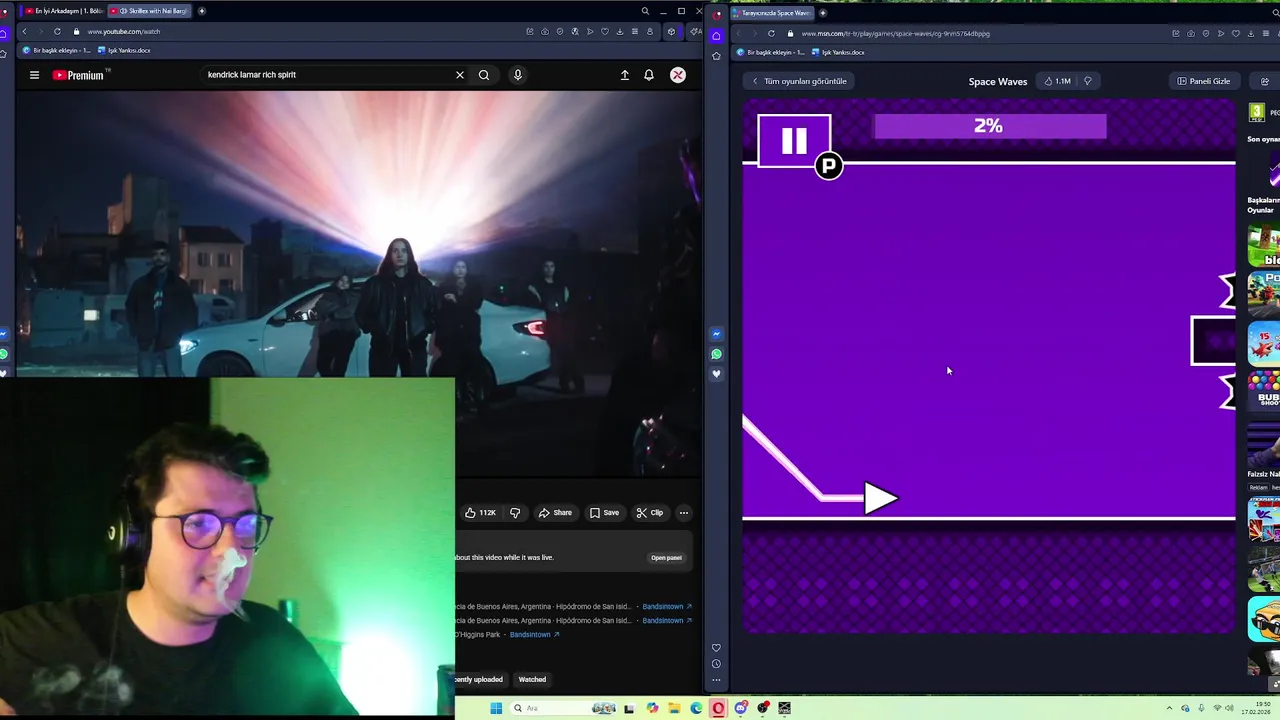1280x720 pixels.
Task: Open 'Işık Yankısı.docx' bookmark in YouTube window
Action: [x=124, y=51]
